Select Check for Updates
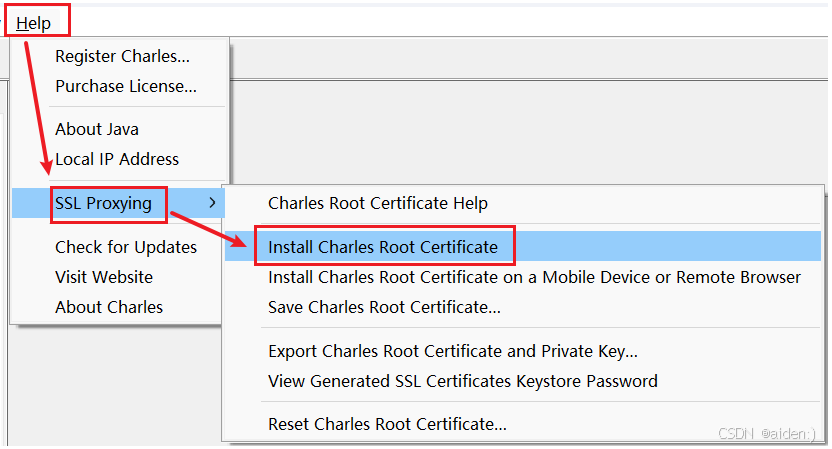The height and width of the screenshot is (449, 832). click(126, 247)
